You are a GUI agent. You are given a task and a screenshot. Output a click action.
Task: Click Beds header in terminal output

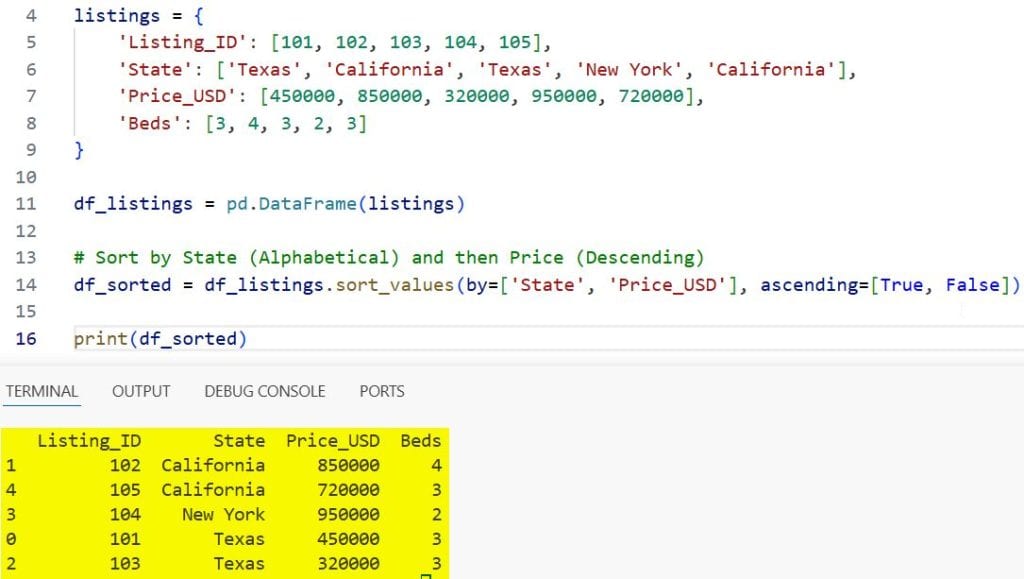421,441
